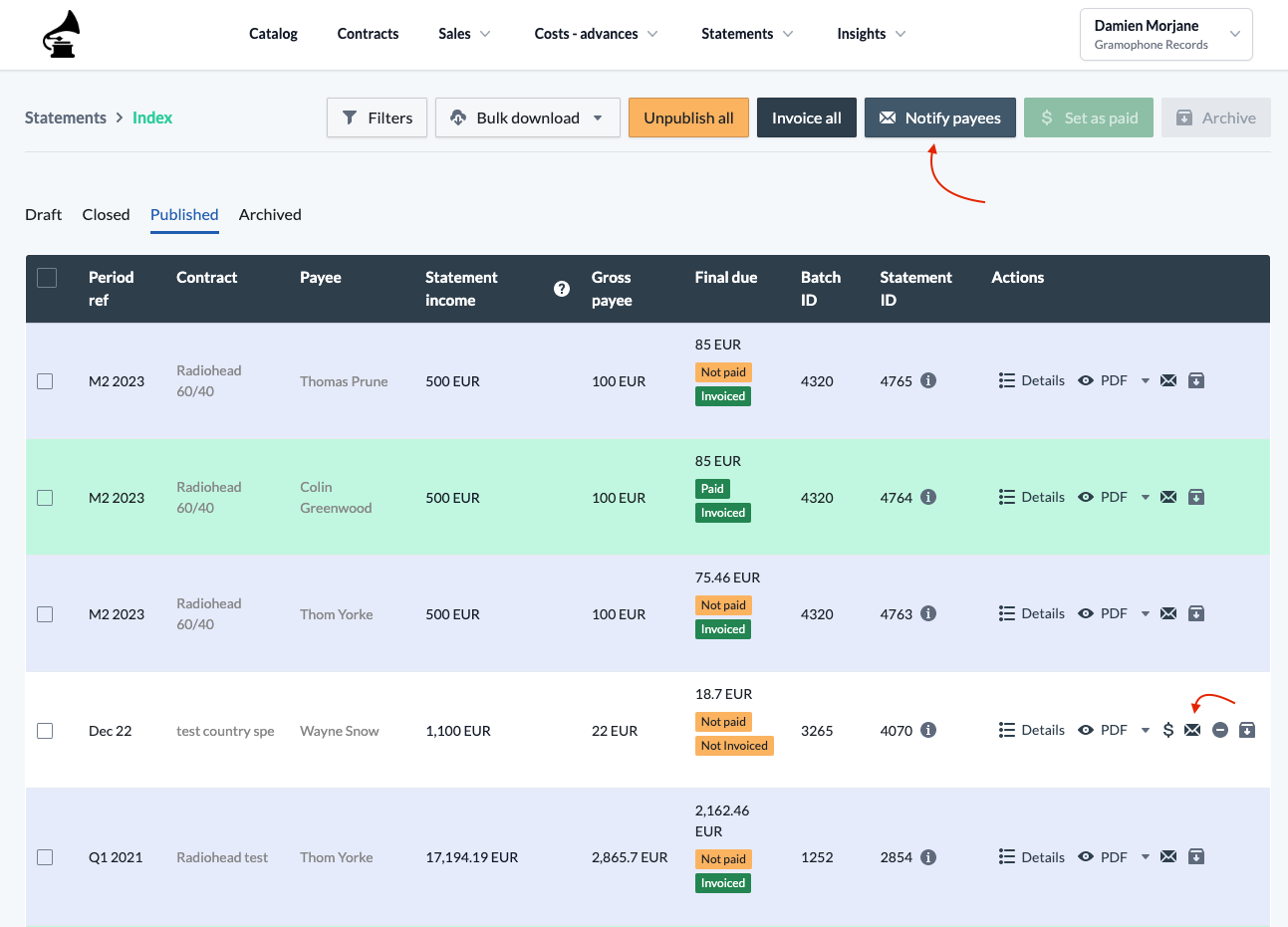The width and height of the screenshot is (1288, 927).
Task: Check the Q1 2021 row checkbox
Action: 45,857
